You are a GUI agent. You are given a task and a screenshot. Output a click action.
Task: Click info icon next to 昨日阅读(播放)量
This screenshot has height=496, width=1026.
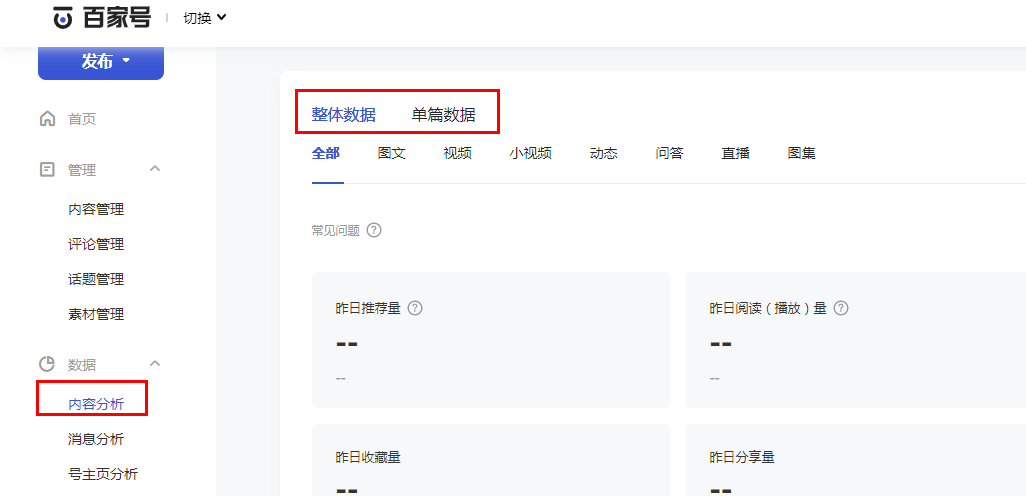tap(841, 308)
